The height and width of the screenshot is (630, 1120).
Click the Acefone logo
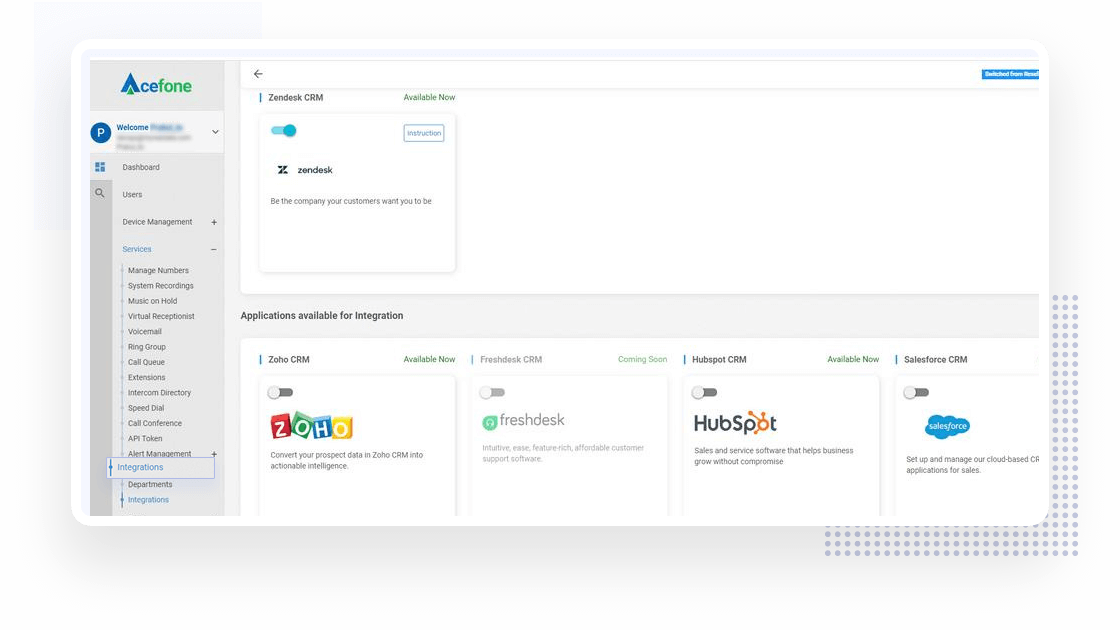click(156, 84)
